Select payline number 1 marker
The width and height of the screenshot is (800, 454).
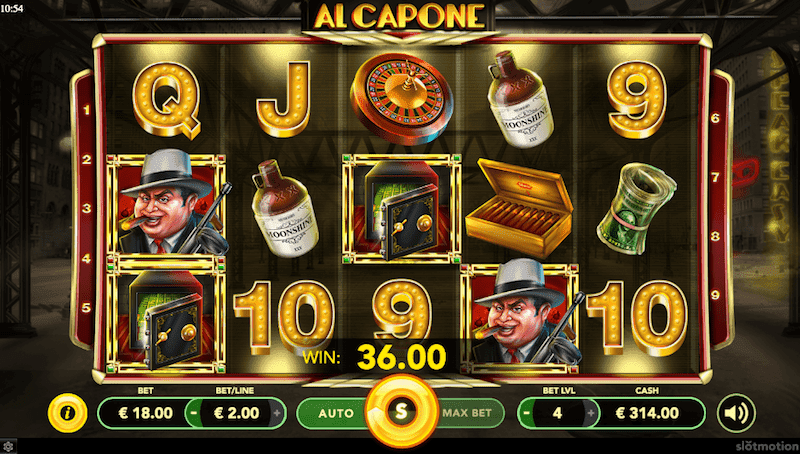click(86, 110)
